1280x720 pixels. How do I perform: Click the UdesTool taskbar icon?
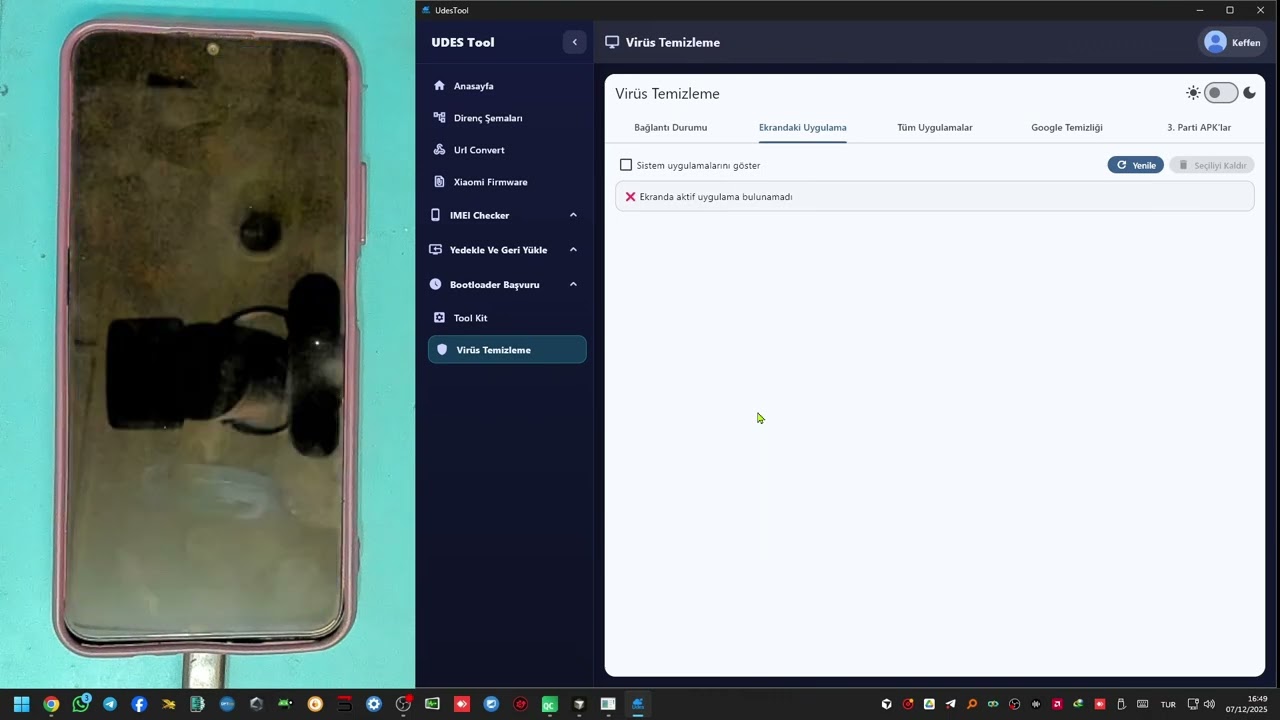637,704
